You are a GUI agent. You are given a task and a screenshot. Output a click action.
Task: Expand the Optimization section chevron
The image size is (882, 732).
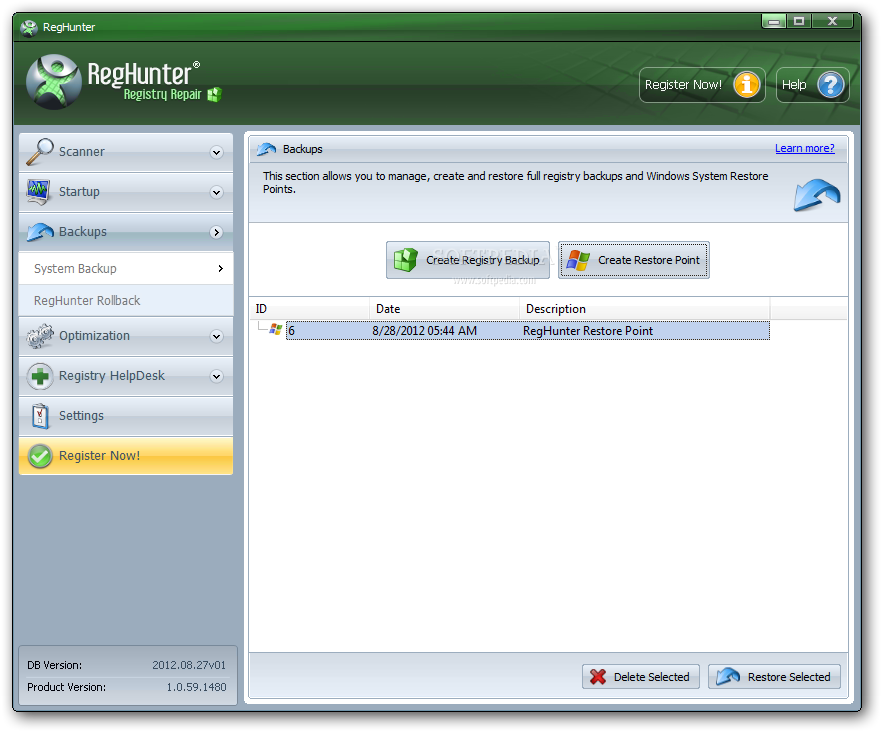pyautogui.click(x=217, y=336)
